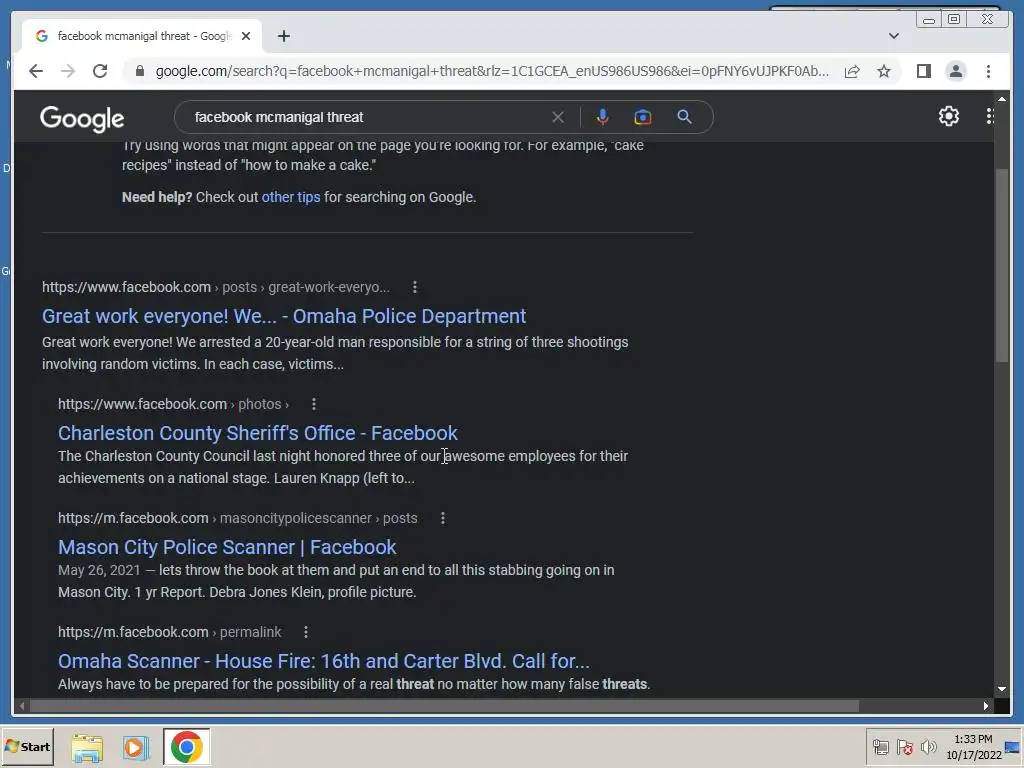Click the browser forward arrow
Viewport: 1024px width, 768px height.
coord(68,71)
